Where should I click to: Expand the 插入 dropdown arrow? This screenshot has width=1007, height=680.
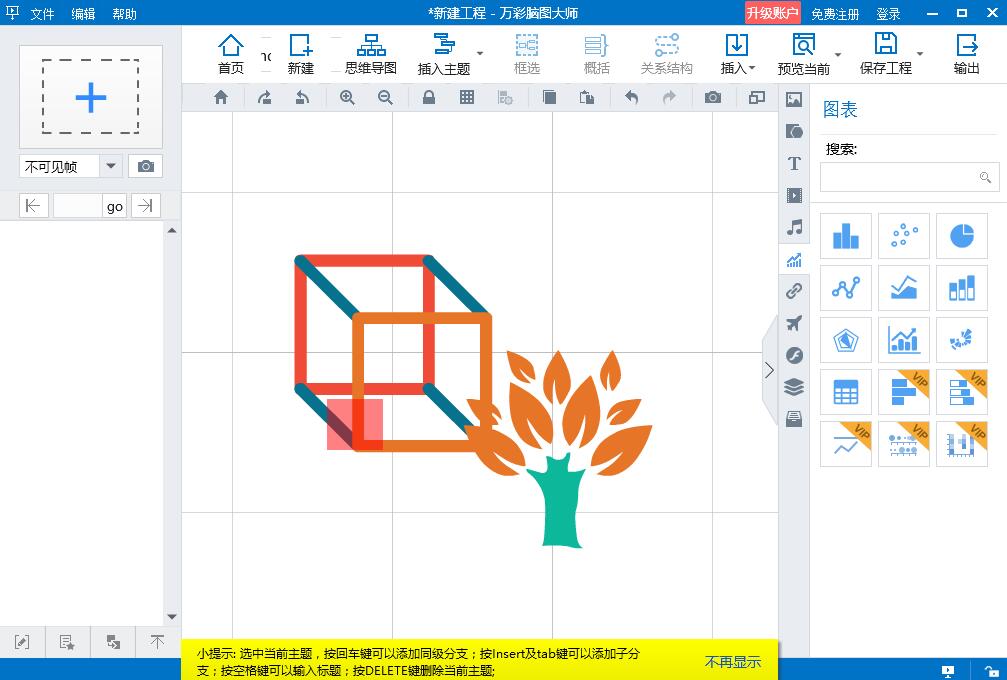752,69
